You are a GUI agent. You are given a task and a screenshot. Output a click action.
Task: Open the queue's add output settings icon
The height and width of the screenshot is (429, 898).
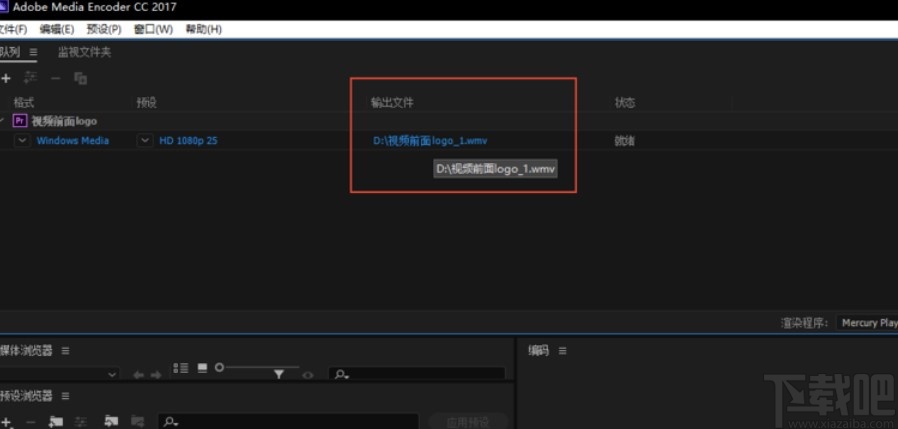coord(30,78)
